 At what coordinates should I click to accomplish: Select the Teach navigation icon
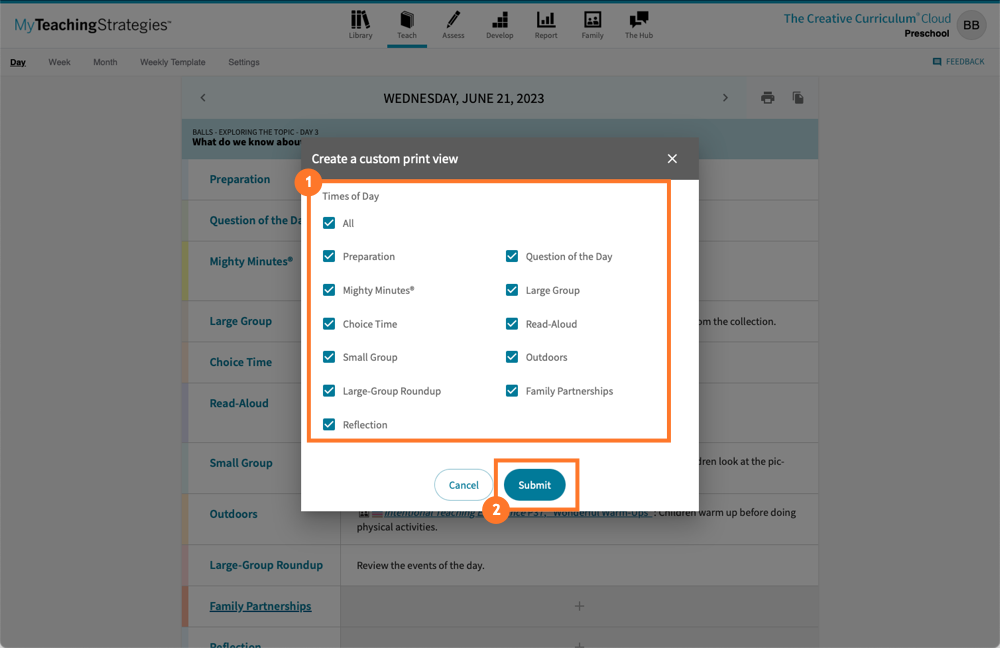click(x=407, y=24)
